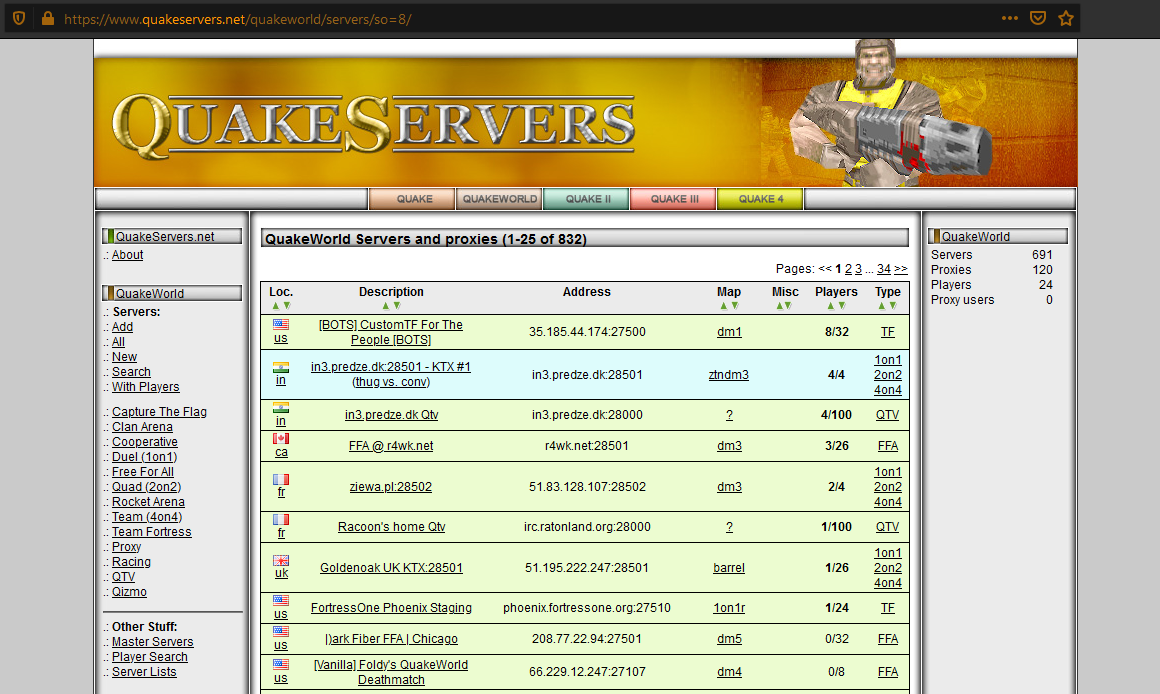Click the tracking protection shield icon
The height and width of the screenshot is (694, 1160).
[19, 18]
